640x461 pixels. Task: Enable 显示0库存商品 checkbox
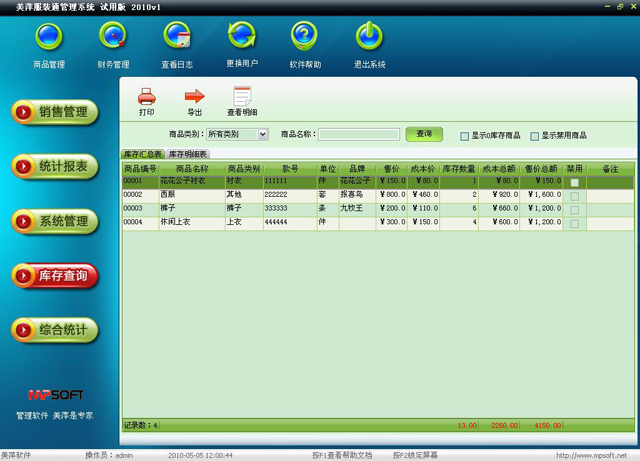pyautogui.click(x=464, y=135)
